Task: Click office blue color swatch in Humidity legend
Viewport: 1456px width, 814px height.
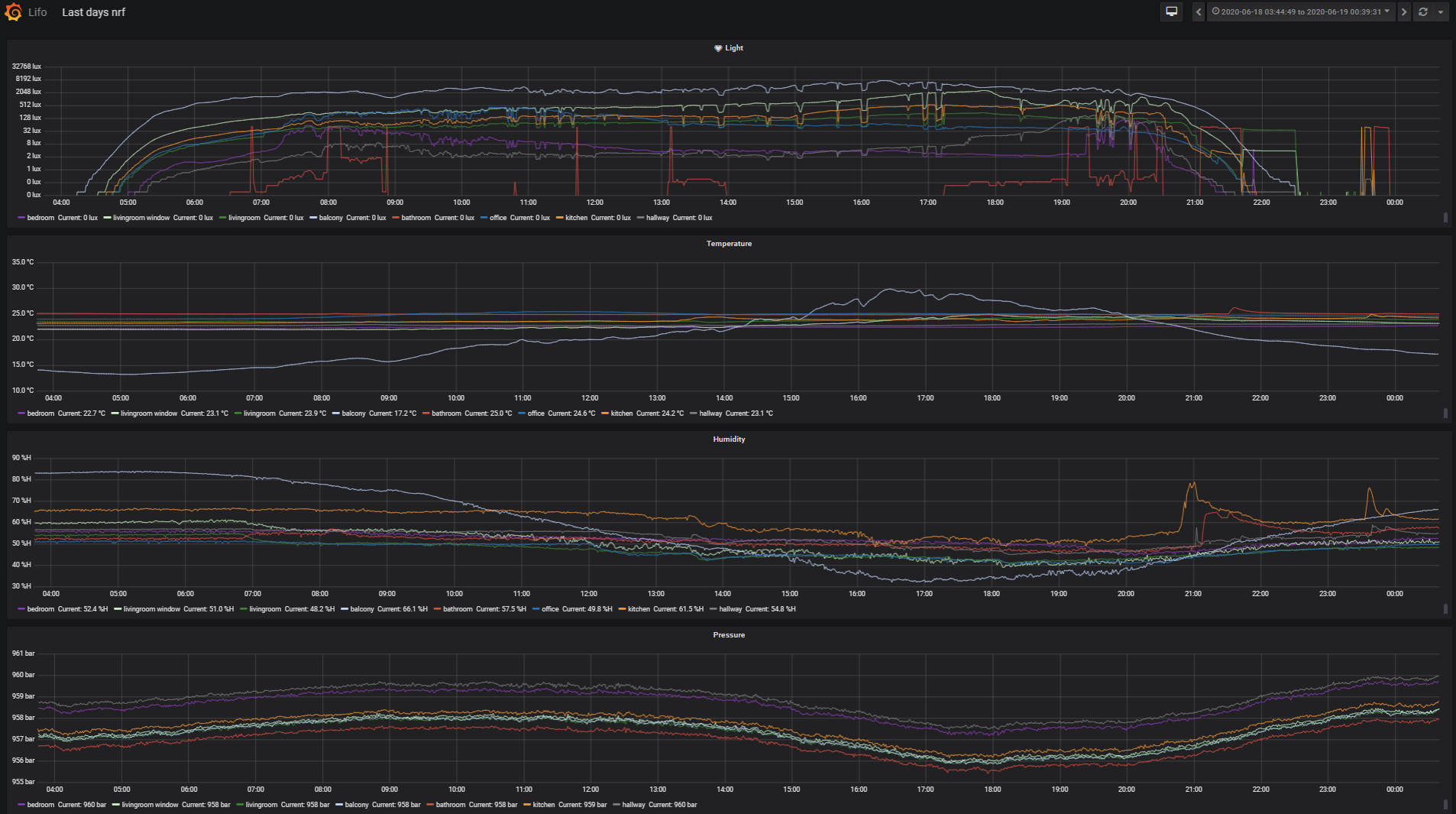Action: tap(536, 609)
